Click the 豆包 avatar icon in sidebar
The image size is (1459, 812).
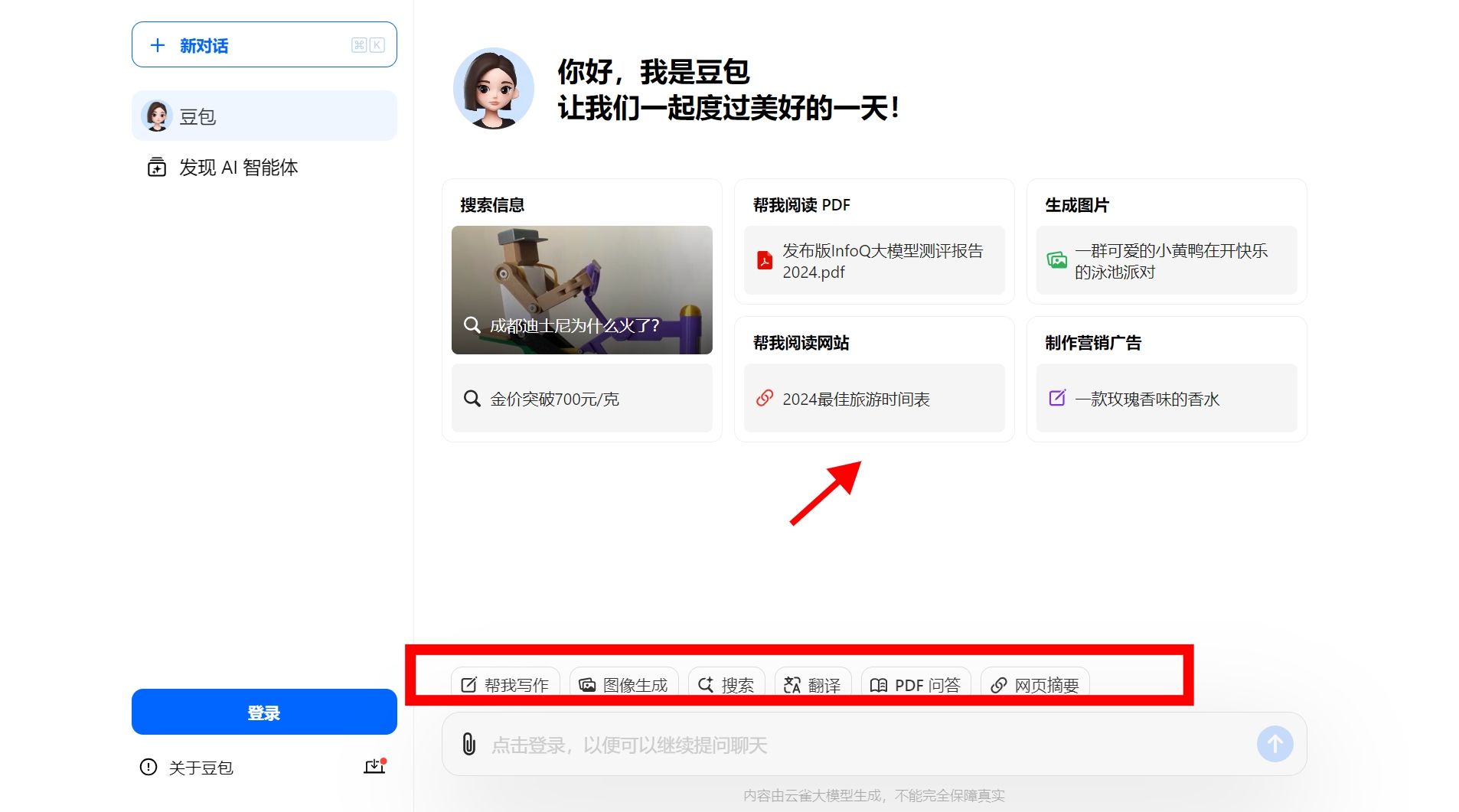tap(158, 116)
